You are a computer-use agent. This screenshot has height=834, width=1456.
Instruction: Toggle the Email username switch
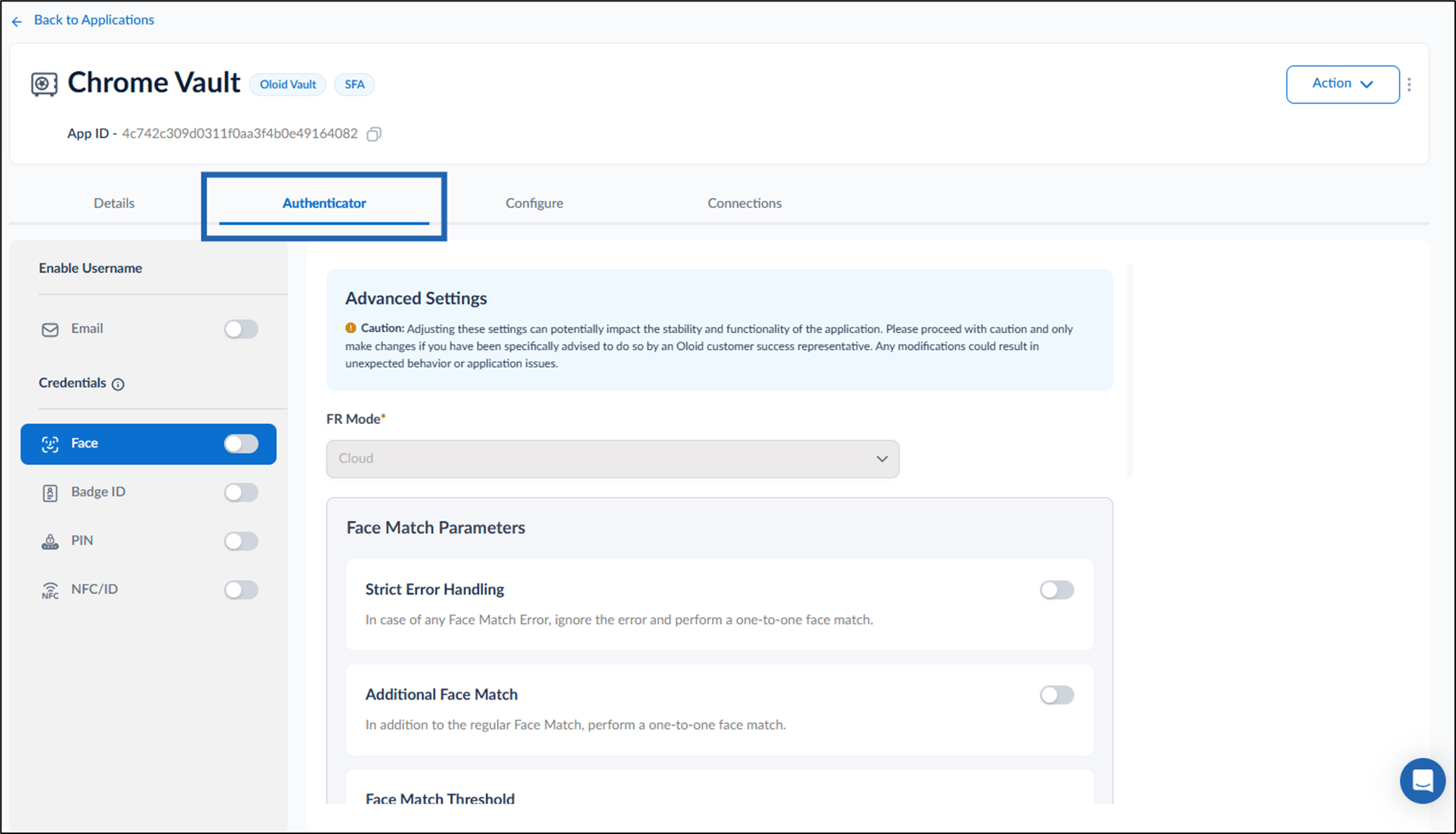click(242, 329)
